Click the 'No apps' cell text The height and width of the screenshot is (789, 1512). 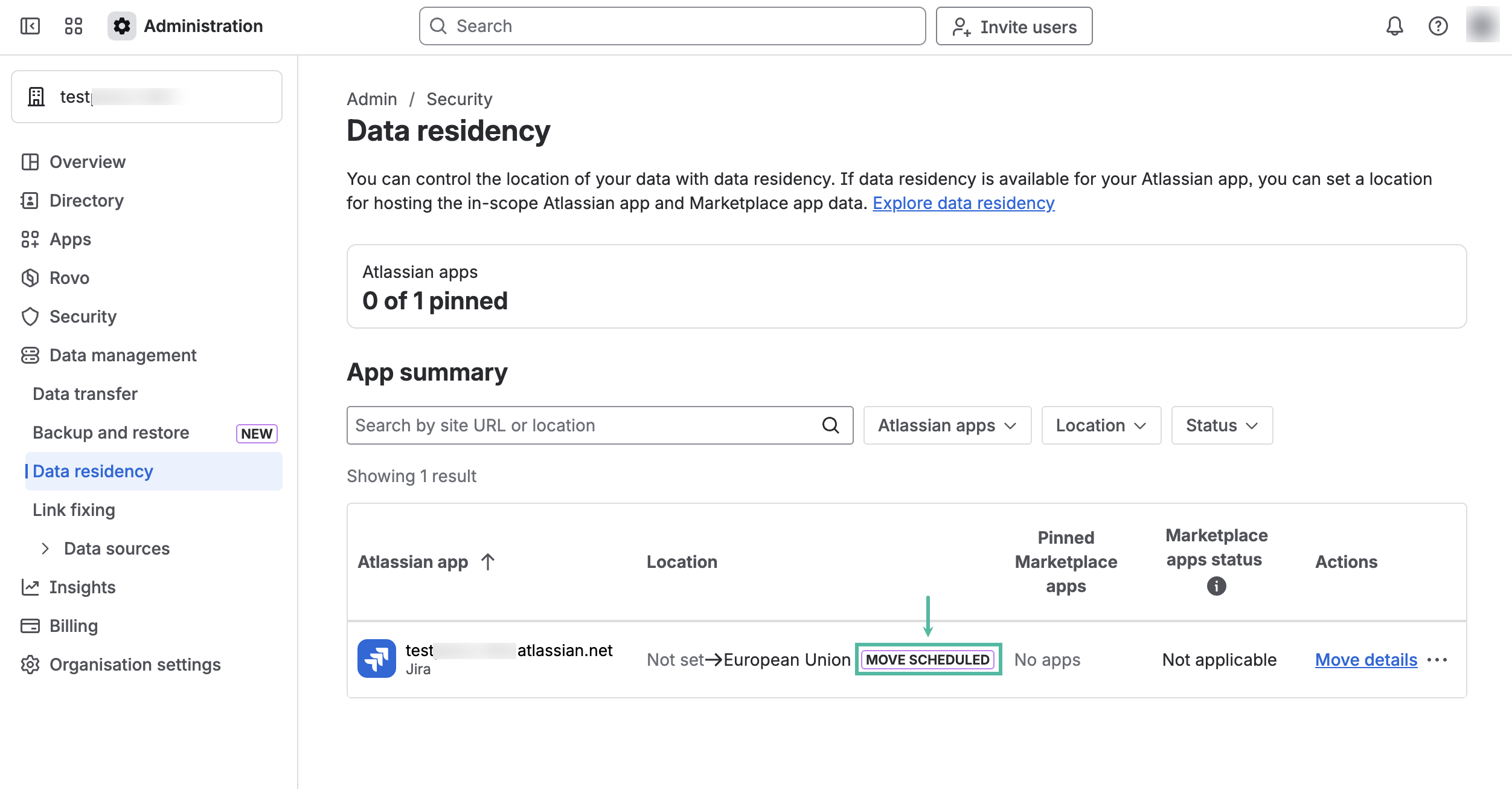[1047, 660]
